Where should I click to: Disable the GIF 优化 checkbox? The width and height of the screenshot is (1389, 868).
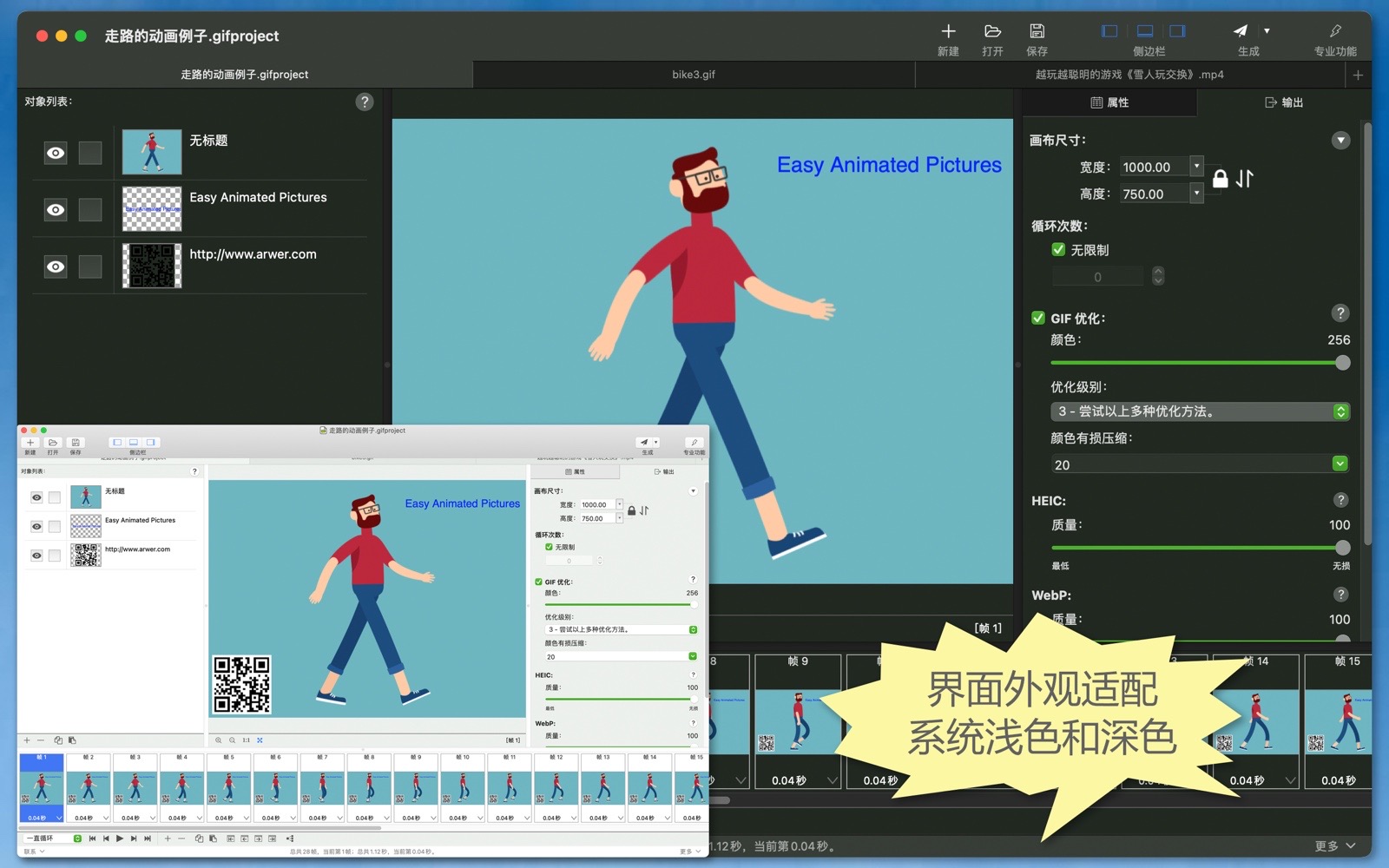click(x=1038, y=318)
